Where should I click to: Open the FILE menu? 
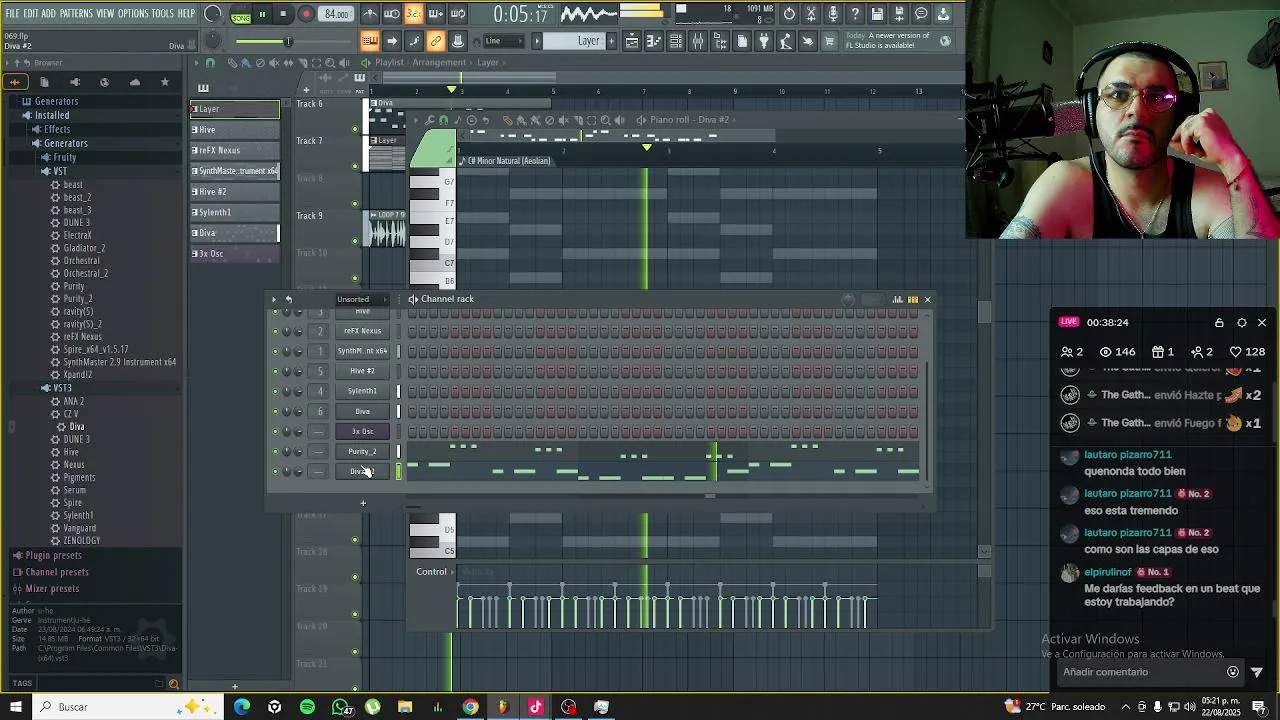click(x=12, y=14)
